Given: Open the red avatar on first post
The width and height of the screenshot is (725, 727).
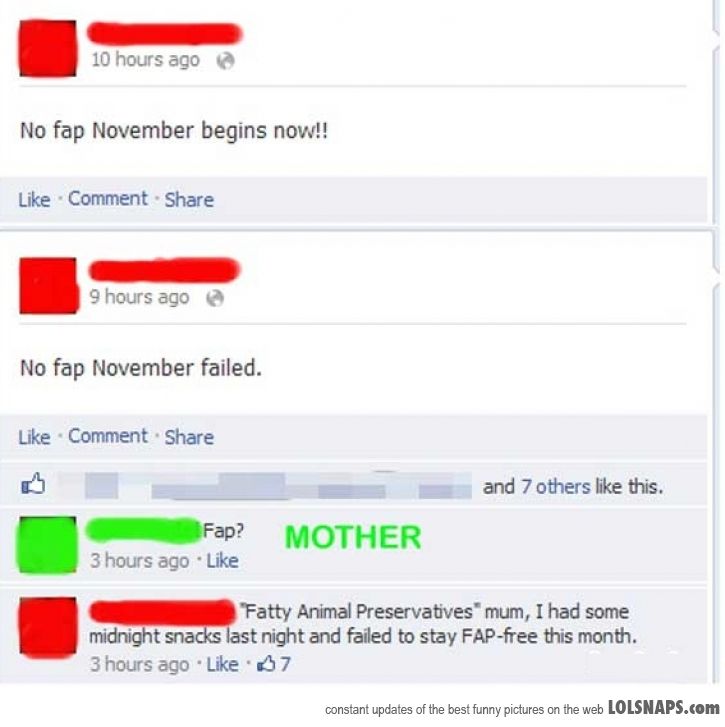Looking at the screenshot, I should 48,48.
